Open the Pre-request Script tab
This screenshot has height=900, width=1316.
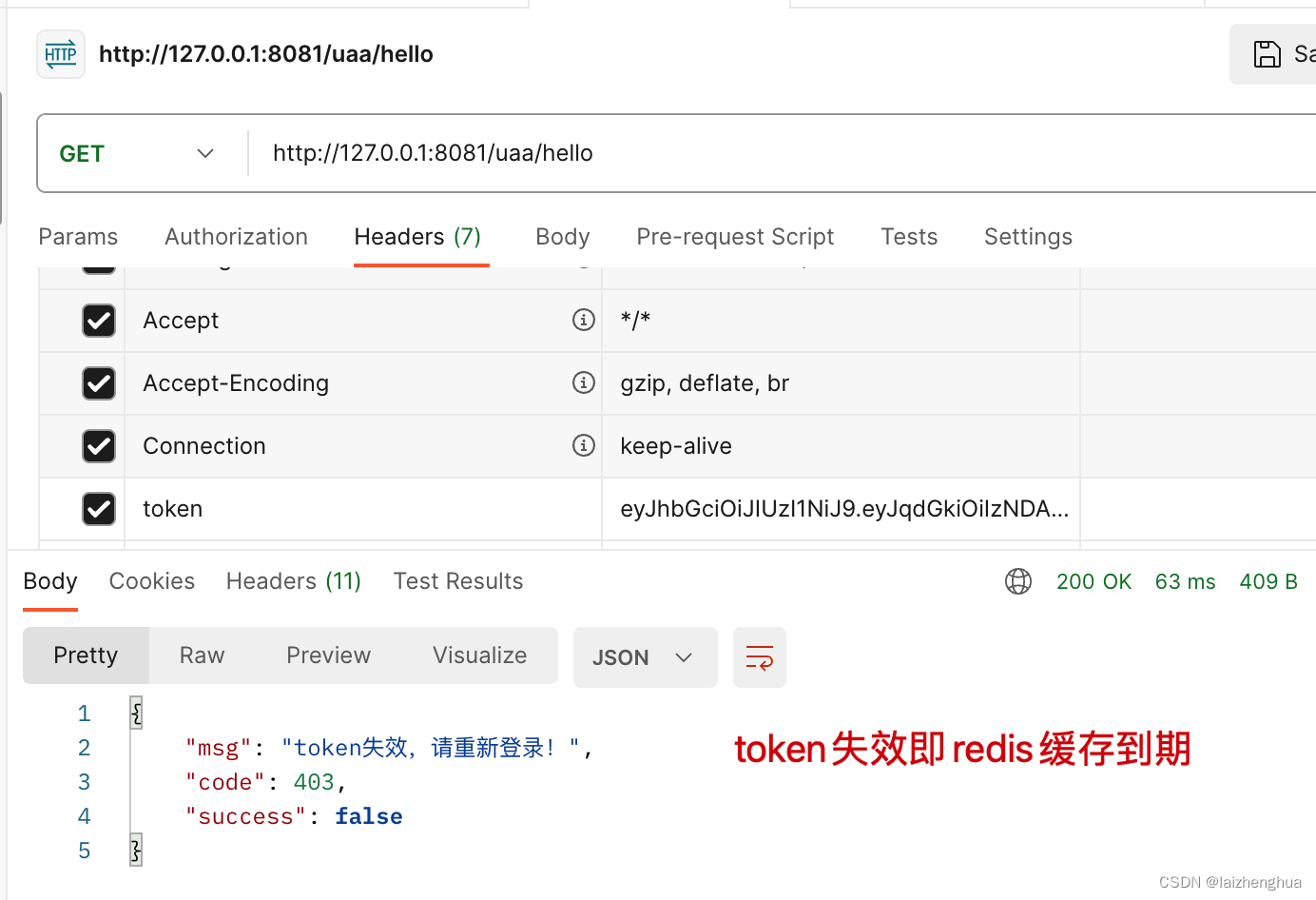click(735, 237)
